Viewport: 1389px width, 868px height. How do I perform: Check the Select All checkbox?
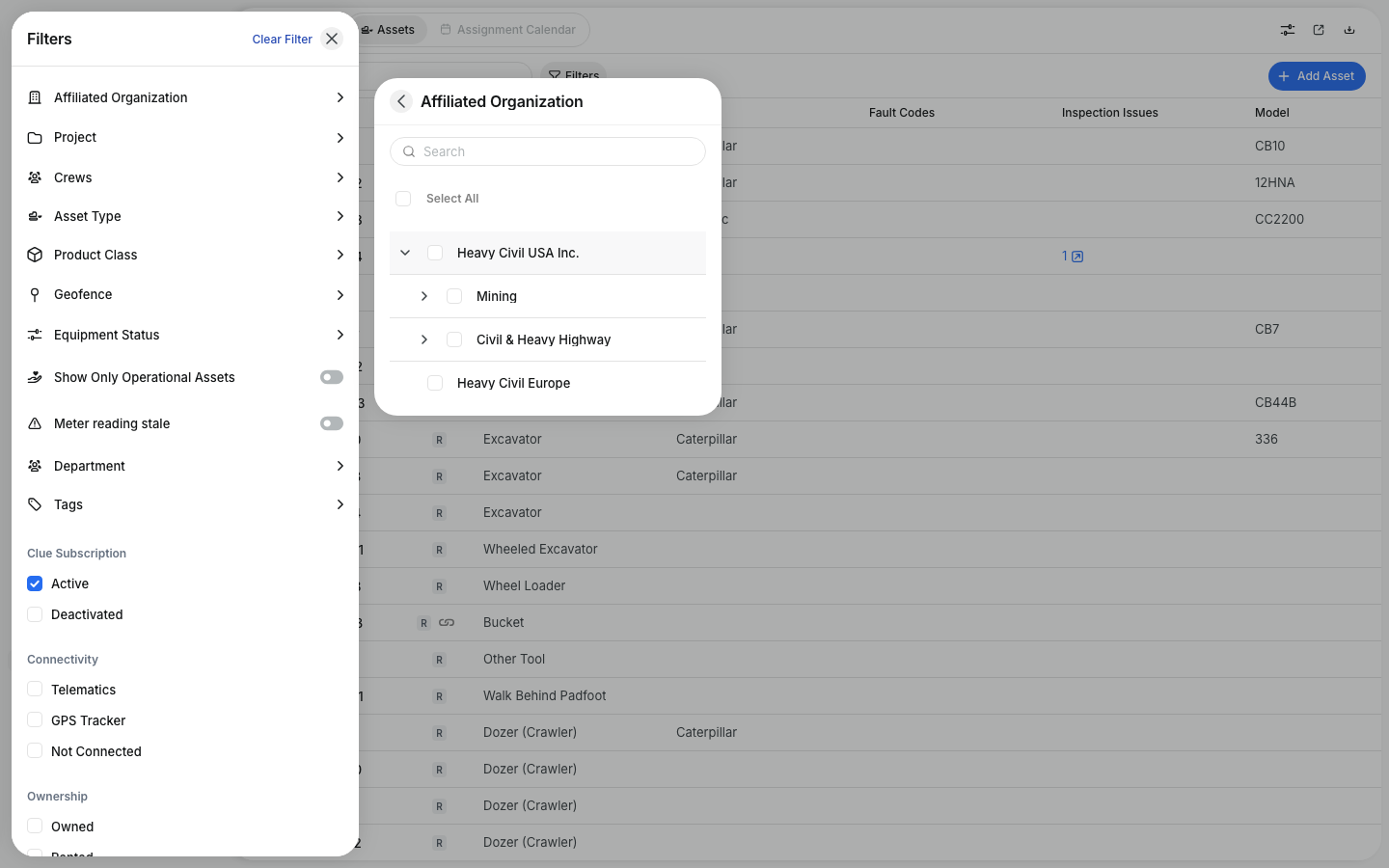[403, 199]
